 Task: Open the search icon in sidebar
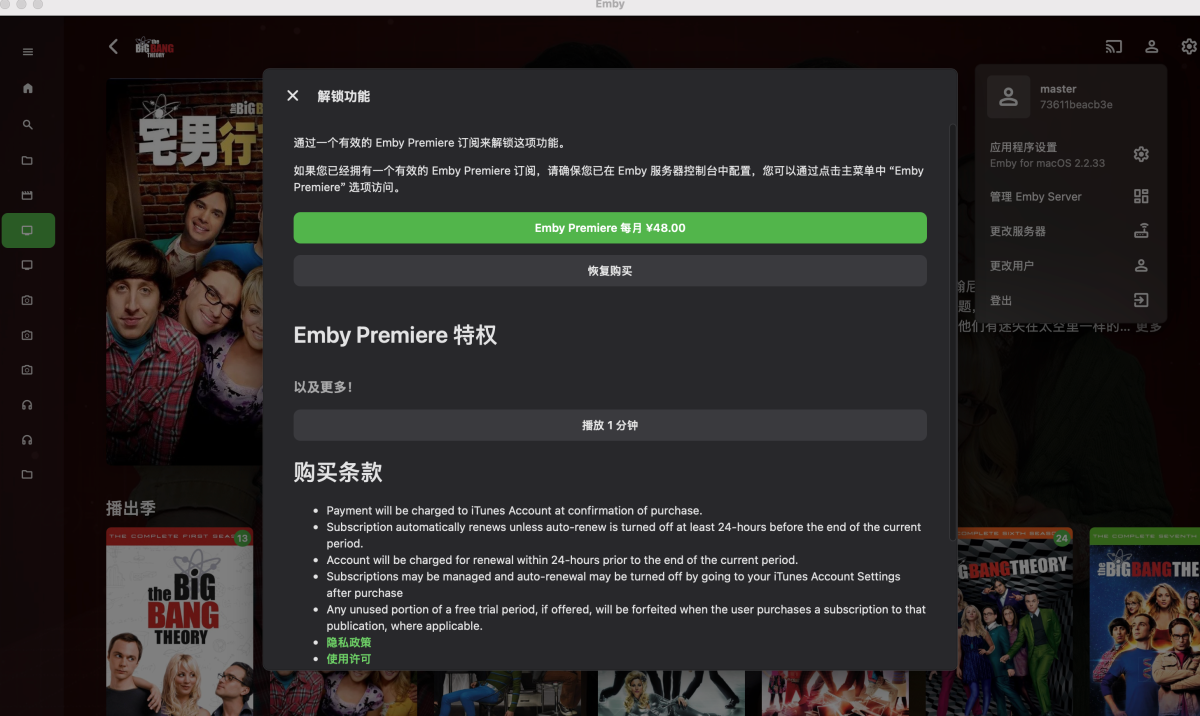(x=28, y=125)
